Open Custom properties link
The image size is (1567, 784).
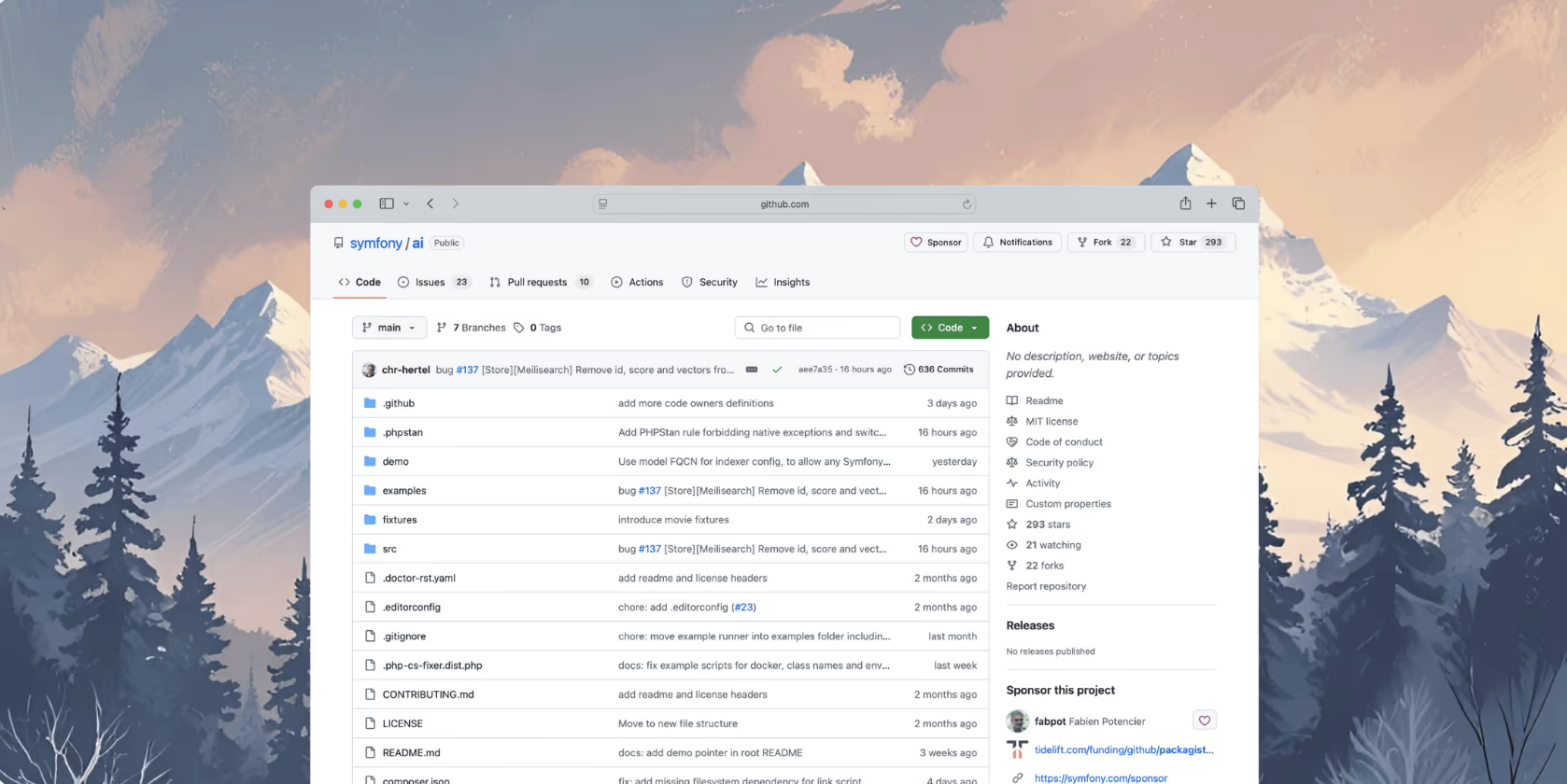(1068, 503)
